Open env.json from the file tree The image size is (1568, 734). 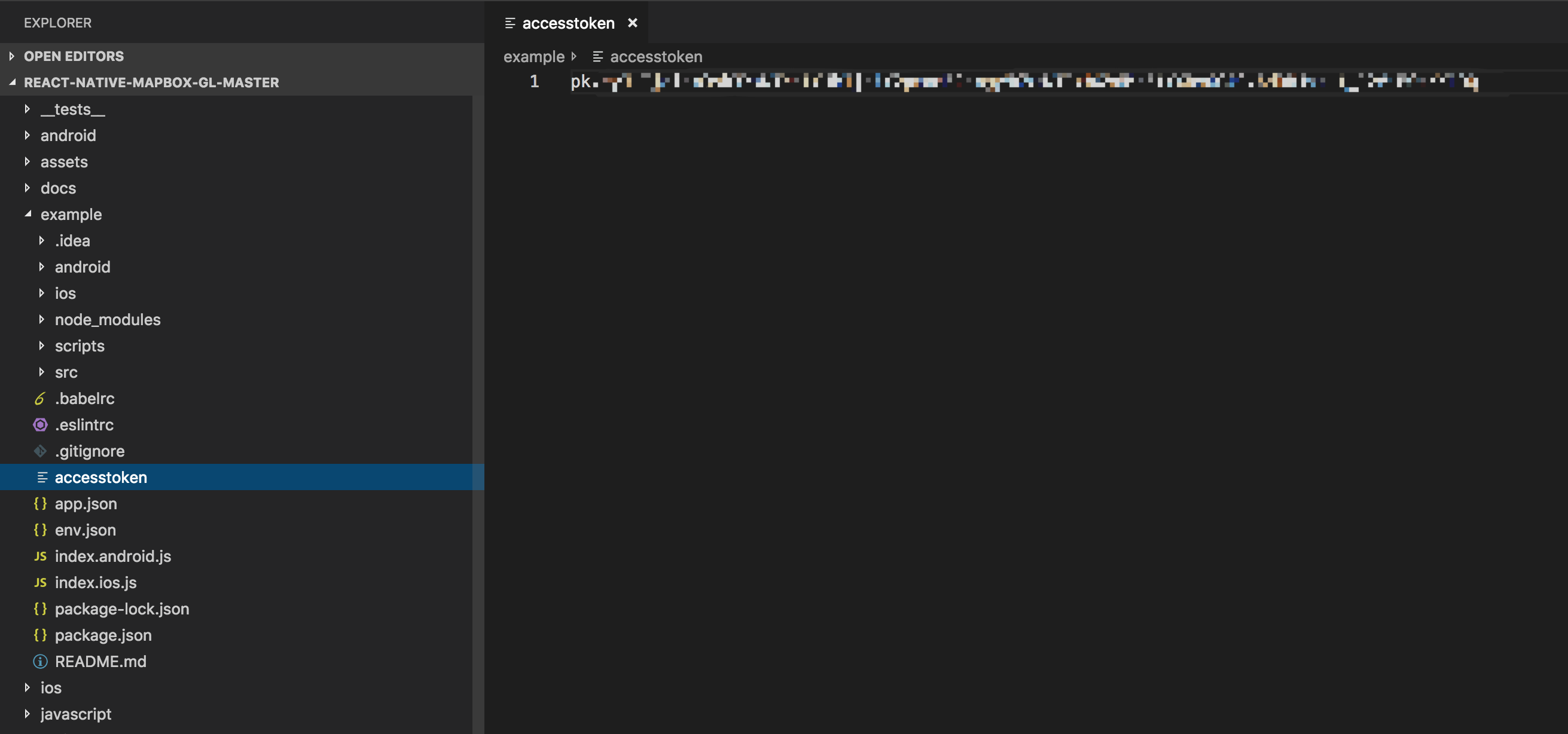tap(85, 530)
